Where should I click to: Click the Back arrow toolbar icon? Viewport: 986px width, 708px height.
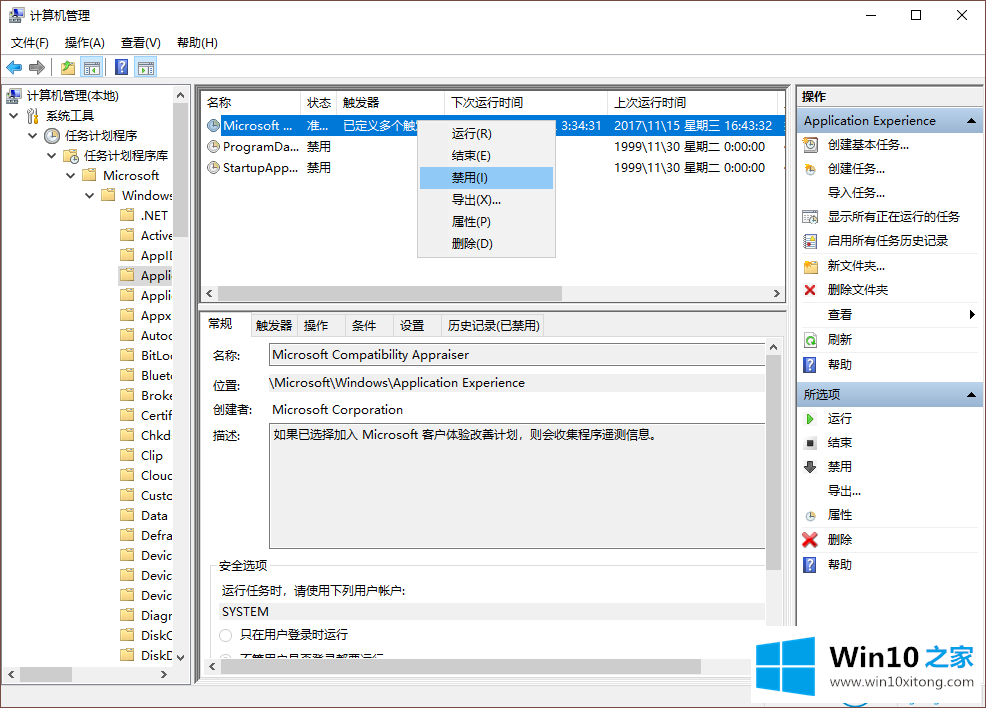(14, 67)
